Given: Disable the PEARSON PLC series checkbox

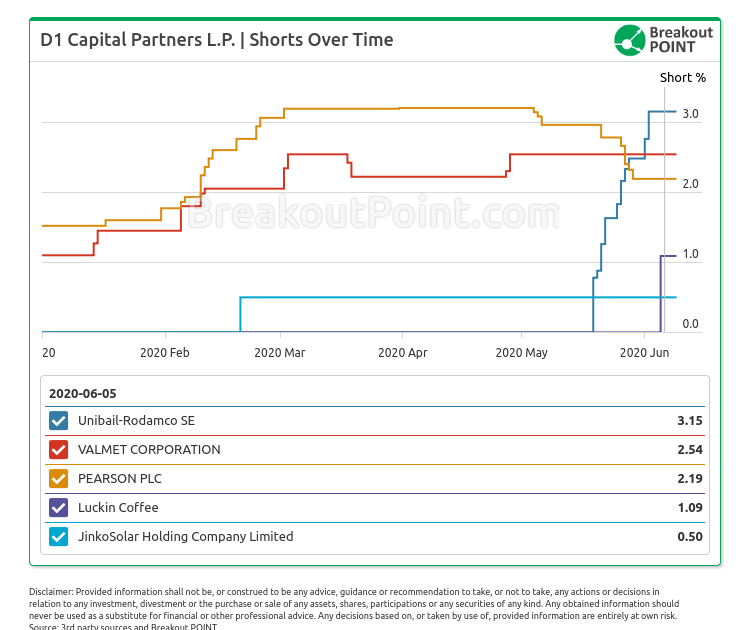Looking at the screenshot, I should (x=58, y=479).
